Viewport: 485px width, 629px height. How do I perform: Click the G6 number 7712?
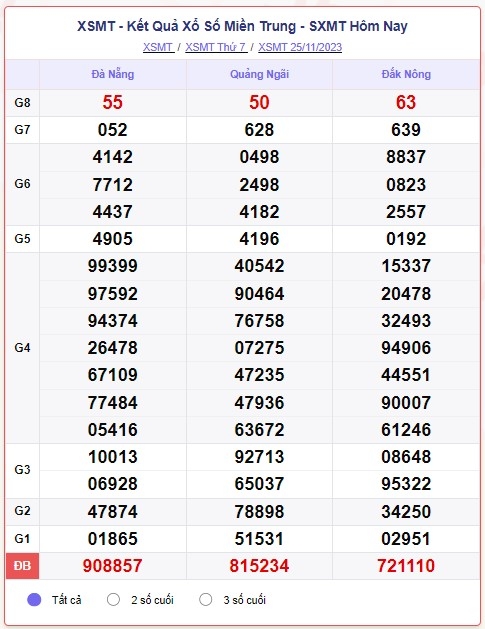pyautogui.click(x=113, y=185)
